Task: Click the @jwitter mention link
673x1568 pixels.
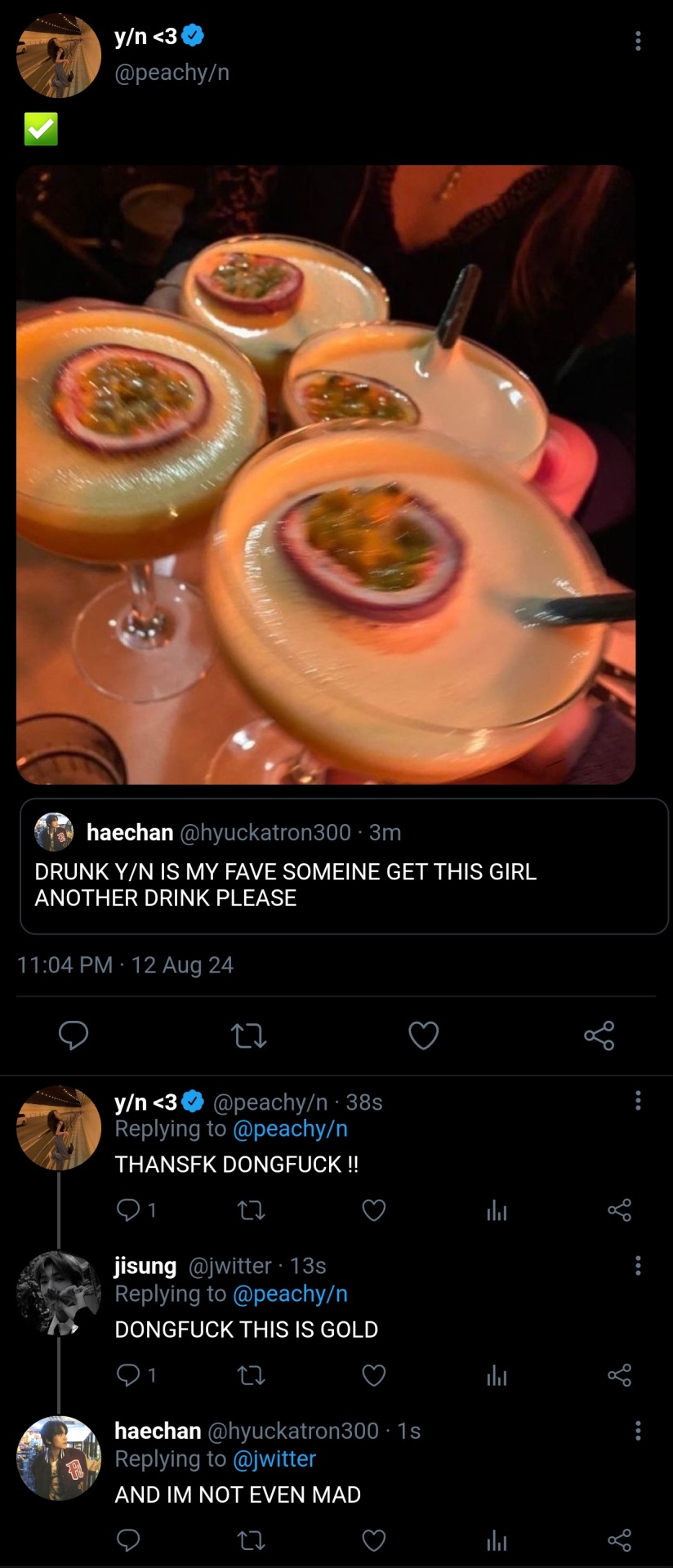Action: (x=274, y=1459)
